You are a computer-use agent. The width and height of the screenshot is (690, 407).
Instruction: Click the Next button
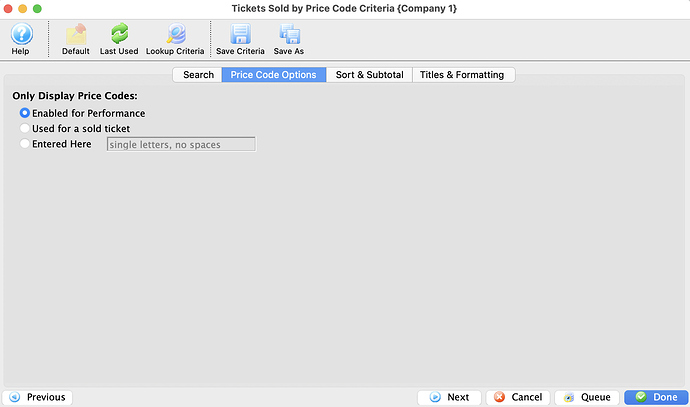pyautogui.click(x=449, y=397)
